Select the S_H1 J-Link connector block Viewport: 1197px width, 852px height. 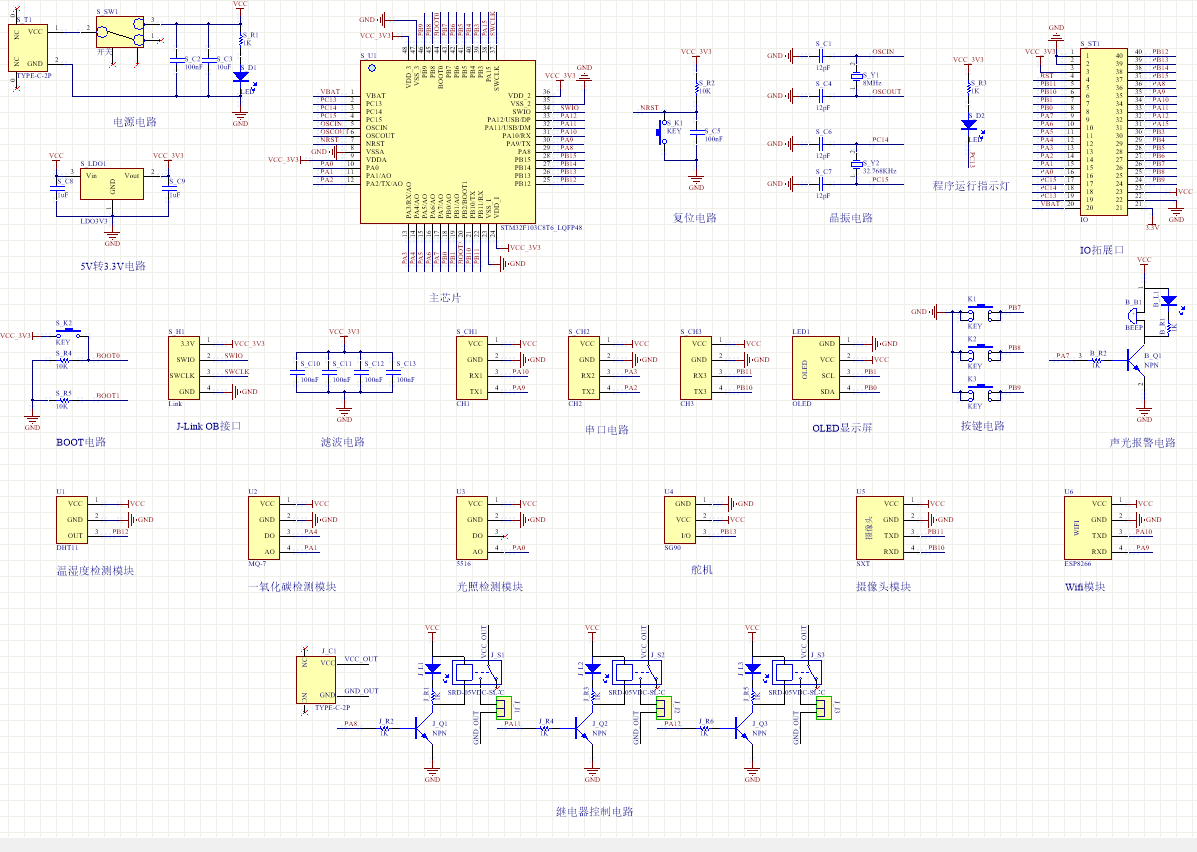pyautogui.click(x=184, y=368)
